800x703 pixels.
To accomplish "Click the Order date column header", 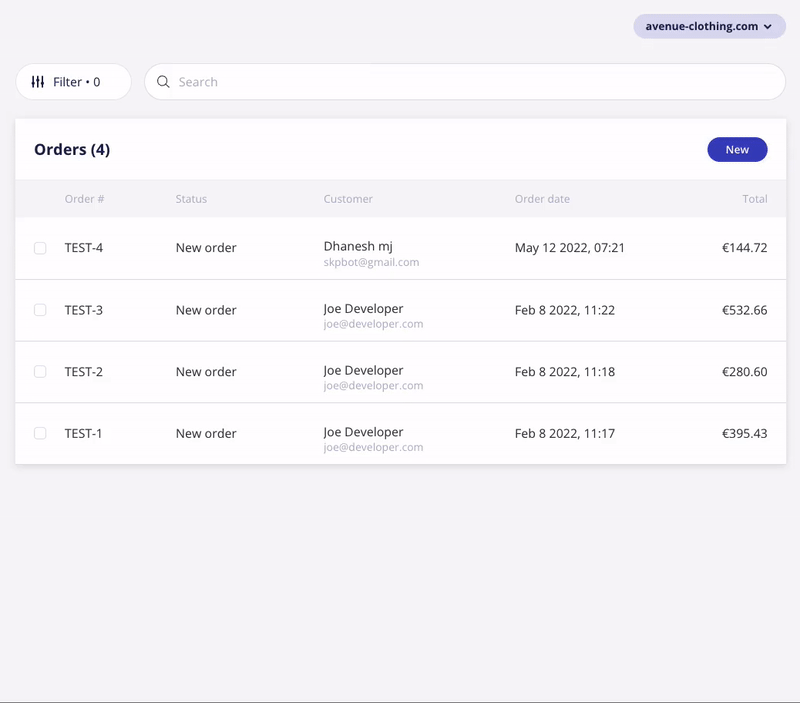I will tap(542, 199).
